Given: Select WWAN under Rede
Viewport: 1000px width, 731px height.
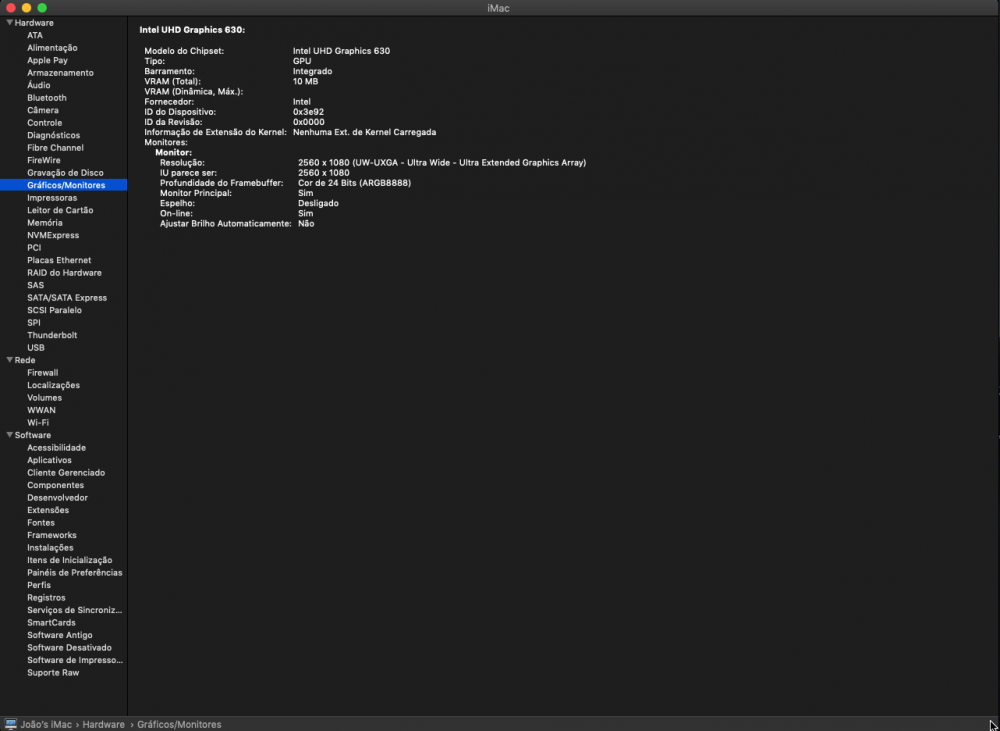Looking at the screenshot, I should [41, 410].
